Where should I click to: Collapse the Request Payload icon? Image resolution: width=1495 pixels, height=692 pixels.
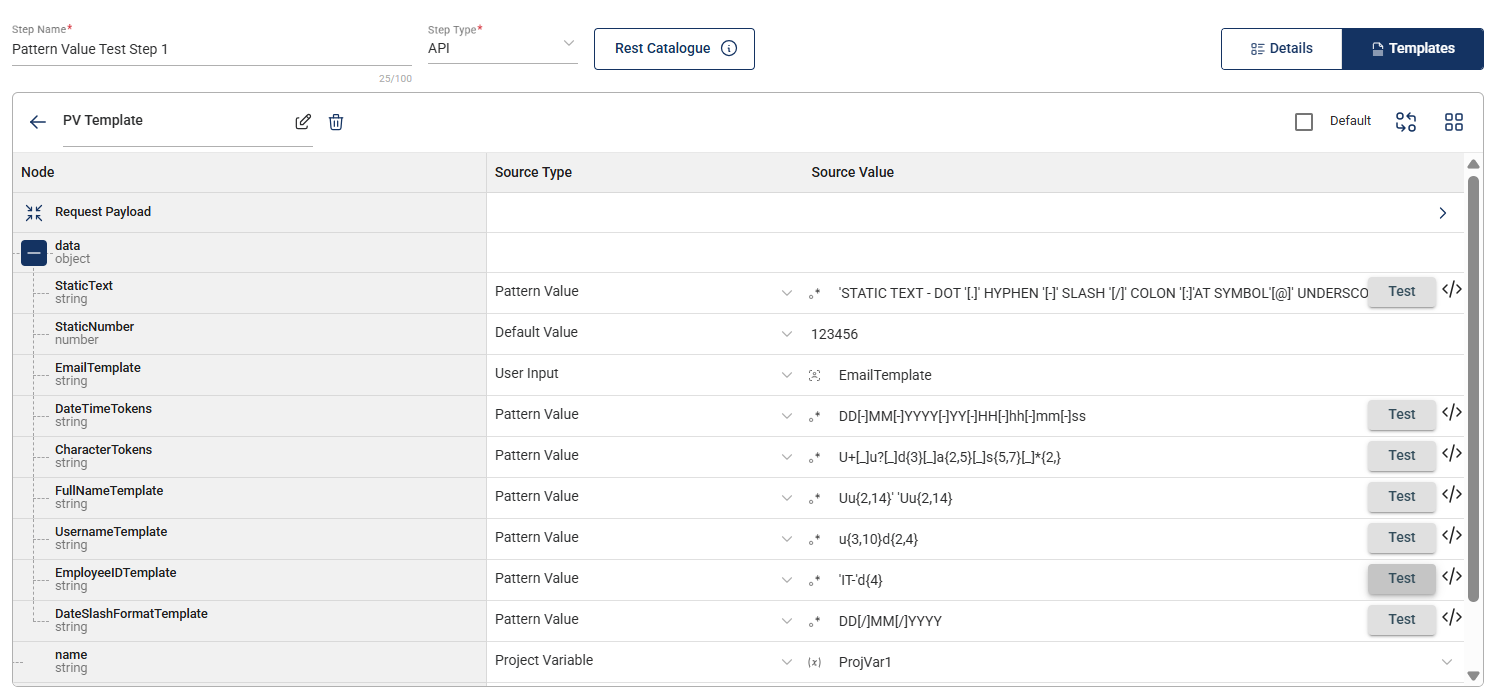(34, 212)
